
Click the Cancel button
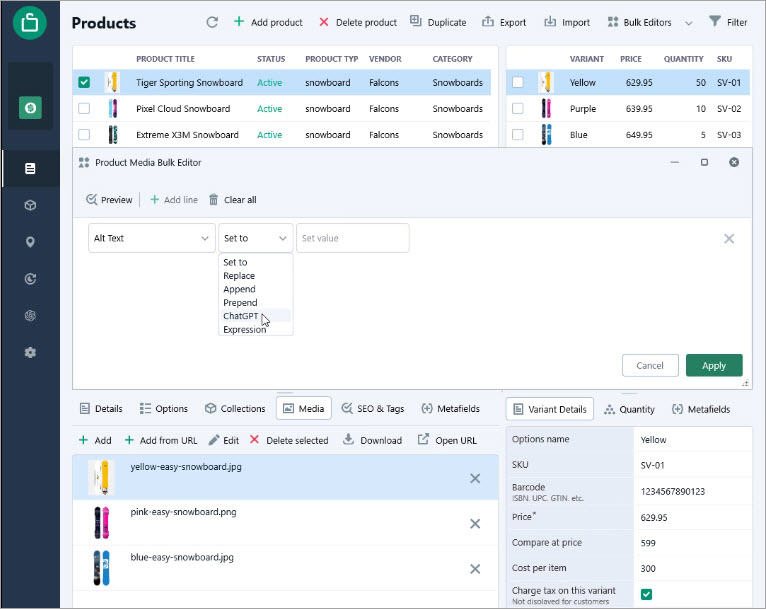pyautogui.click(x=650, y=365)
